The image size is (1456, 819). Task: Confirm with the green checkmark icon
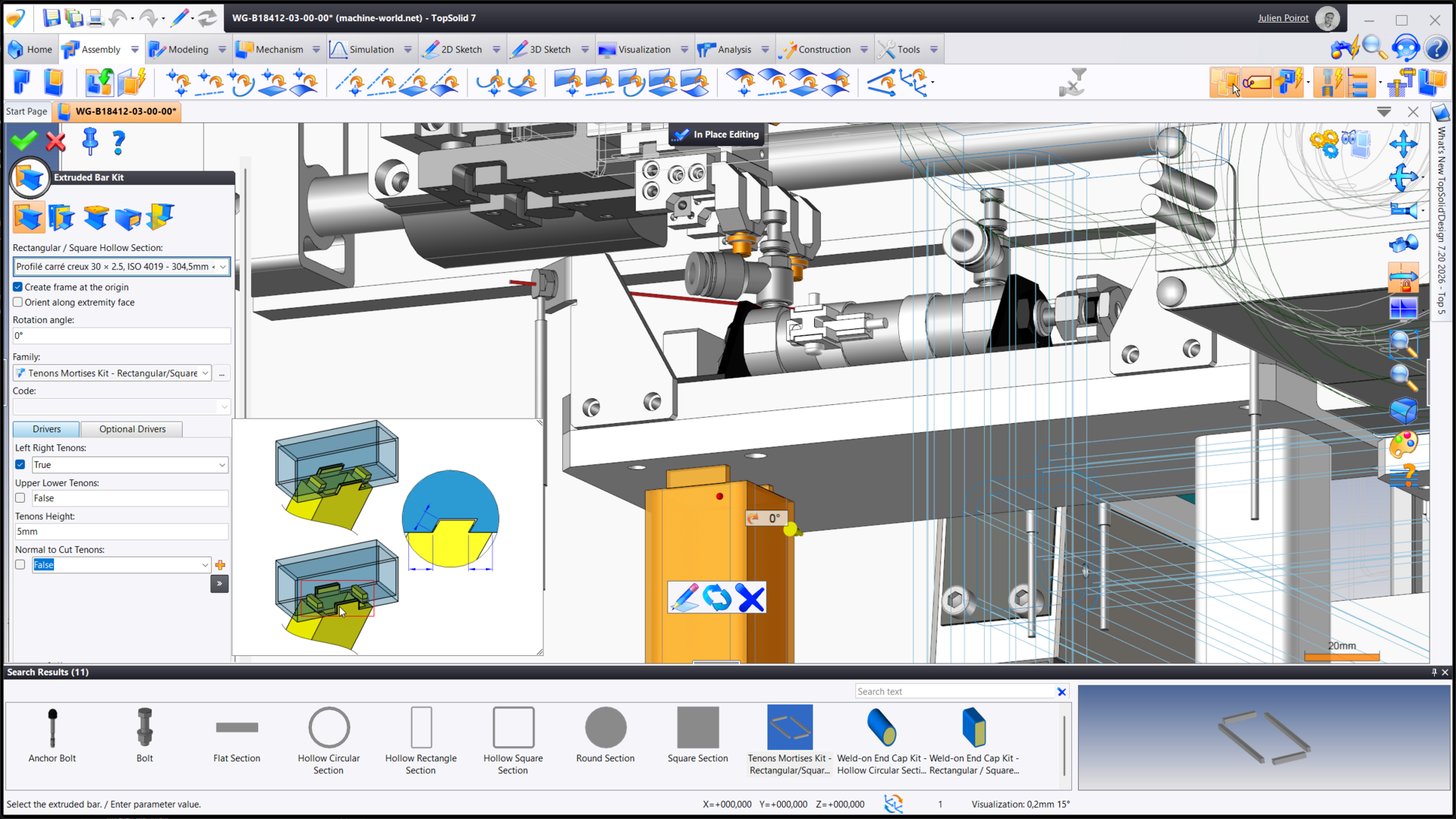pyautogui.click(x=24, y=141)
